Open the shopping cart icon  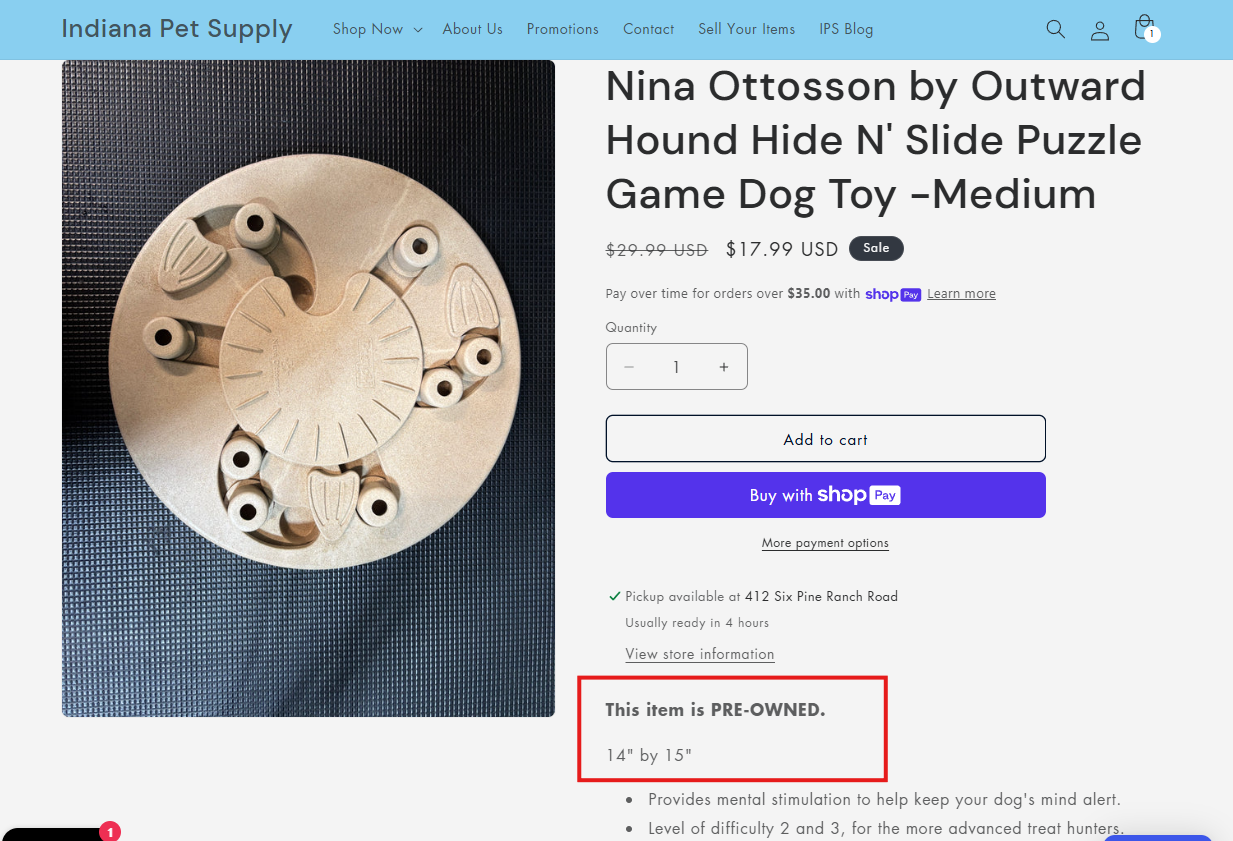(1144, 28)
